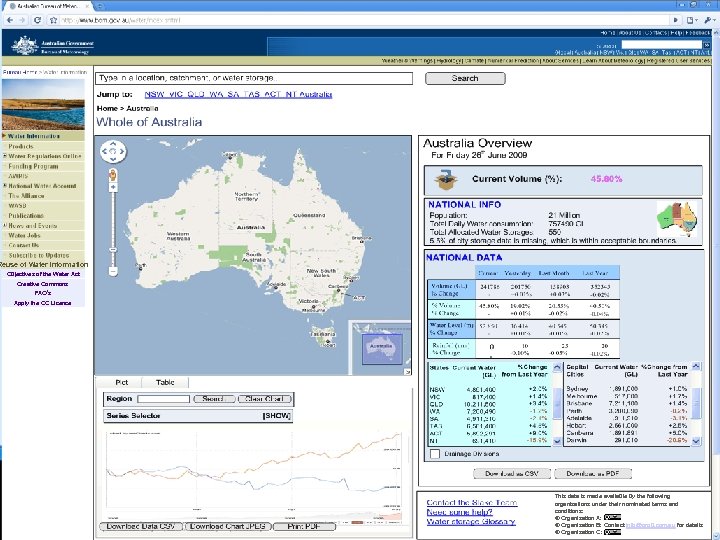Click the Current Volume box icon
This screenshot has width=720, height=540.
click(446, 180)
